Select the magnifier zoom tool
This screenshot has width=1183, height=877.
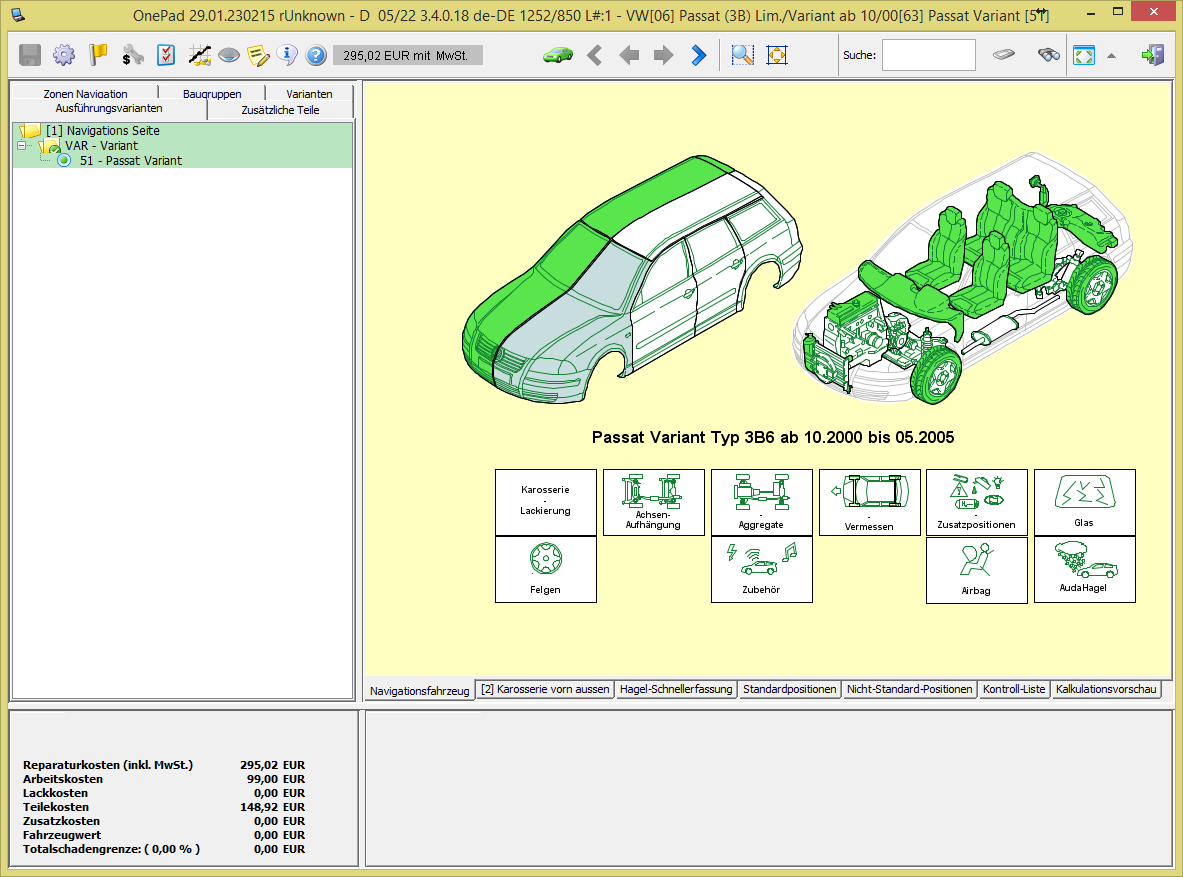click(742, 55)
